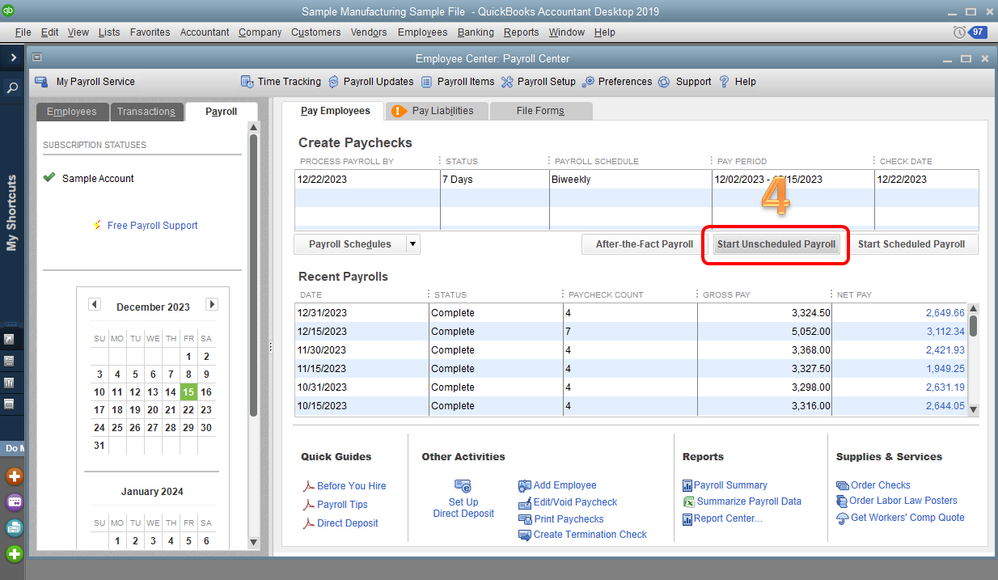998x580 pixels.
Task: Click Recent Payrolls scrollbar down arrow
Action: pyautogui.click(x=973, y=409)
